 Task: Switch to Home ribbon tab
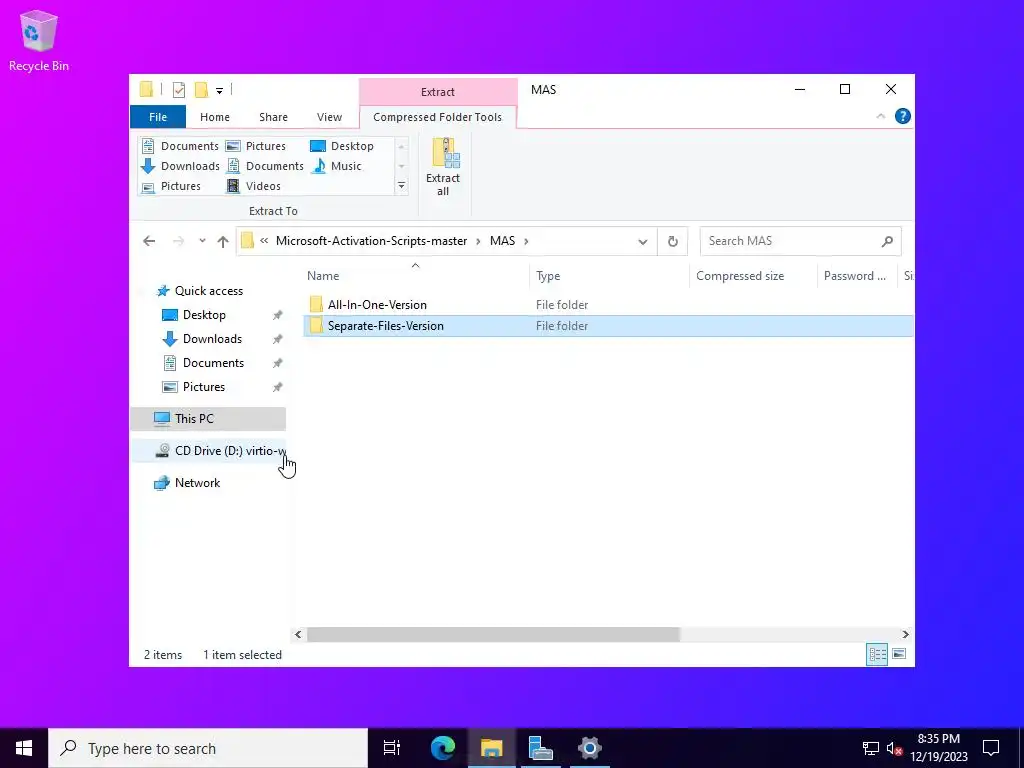pos(215,117)
